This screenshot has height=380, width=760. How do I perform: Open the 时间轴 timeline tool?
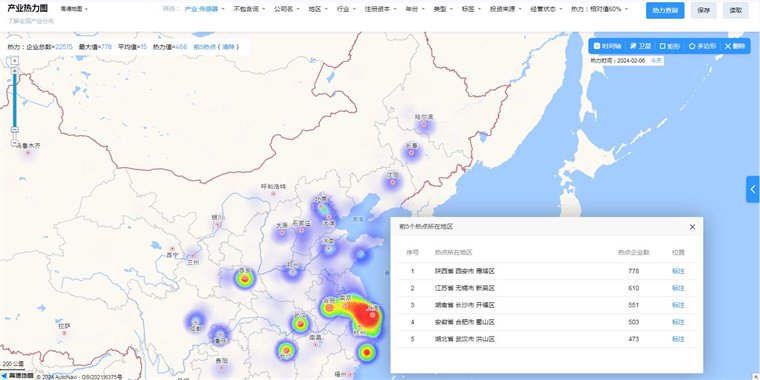pyautogui.click(x=607, y=46)
